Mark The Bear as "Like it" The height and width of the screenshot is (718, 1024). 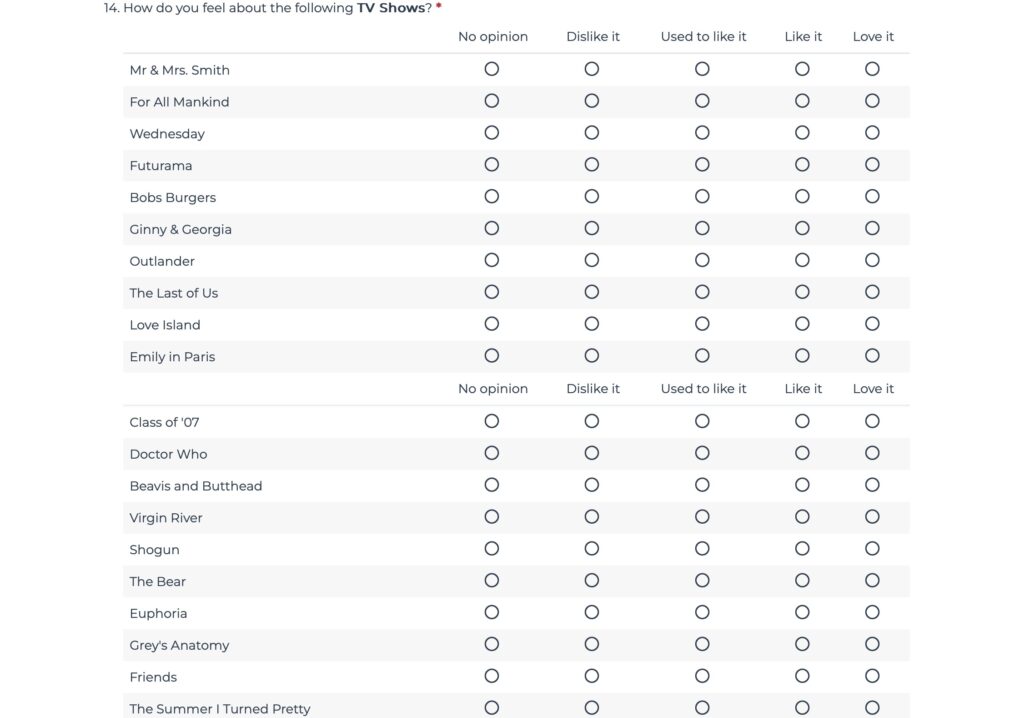(802, 581)
